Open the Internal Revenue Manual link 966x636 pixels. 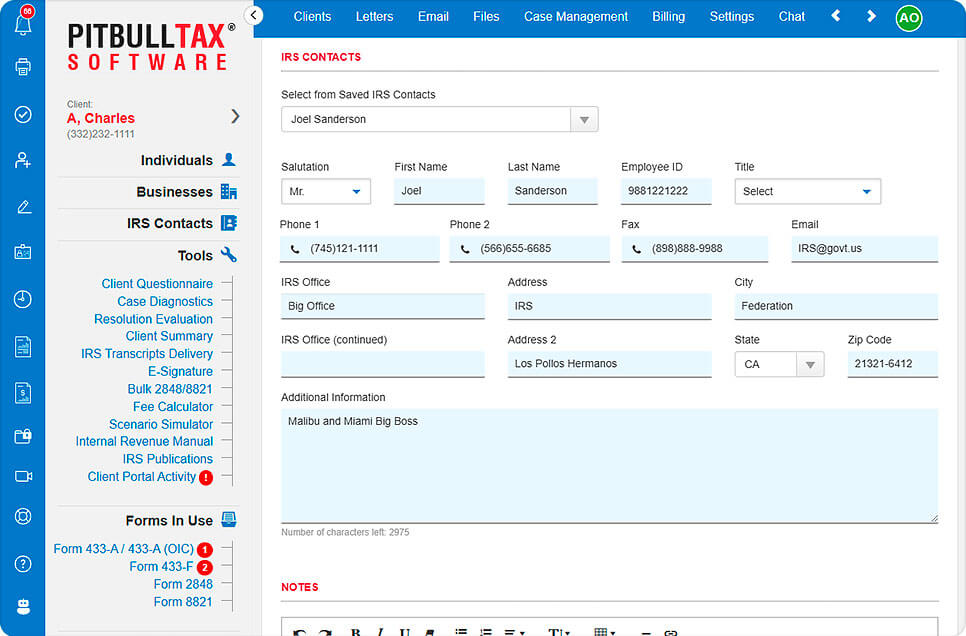(144, 441)
